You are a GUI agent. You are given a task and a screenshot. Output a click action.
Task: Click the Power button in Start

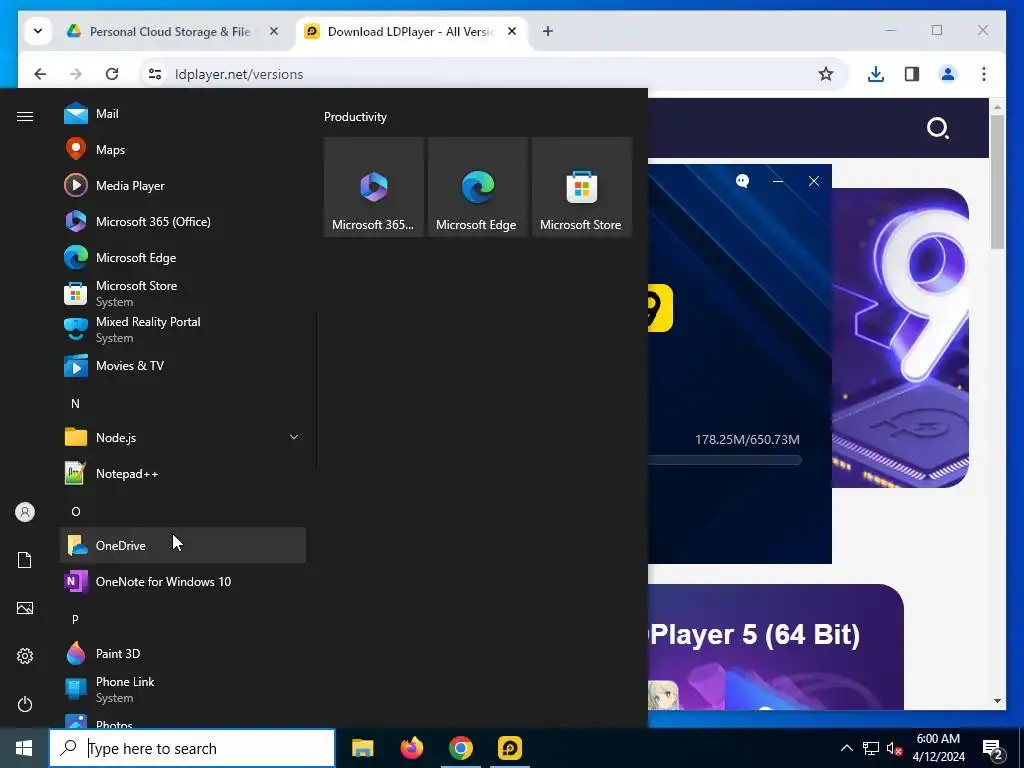point(25,704)
